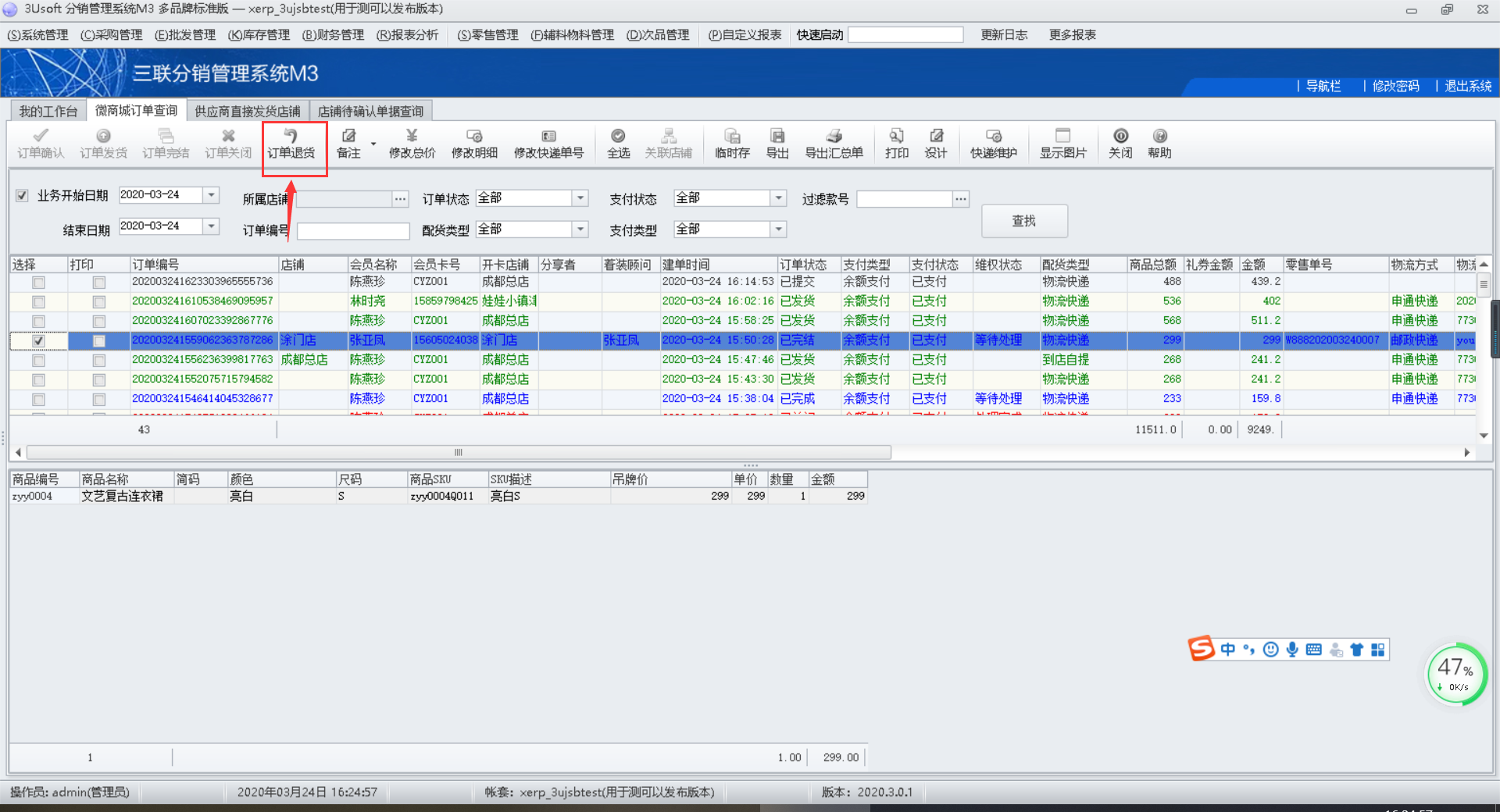Viewport: 1500px width, 812px height.
Task: Open the Sogou emoji panel icon
Action: 1271,650
